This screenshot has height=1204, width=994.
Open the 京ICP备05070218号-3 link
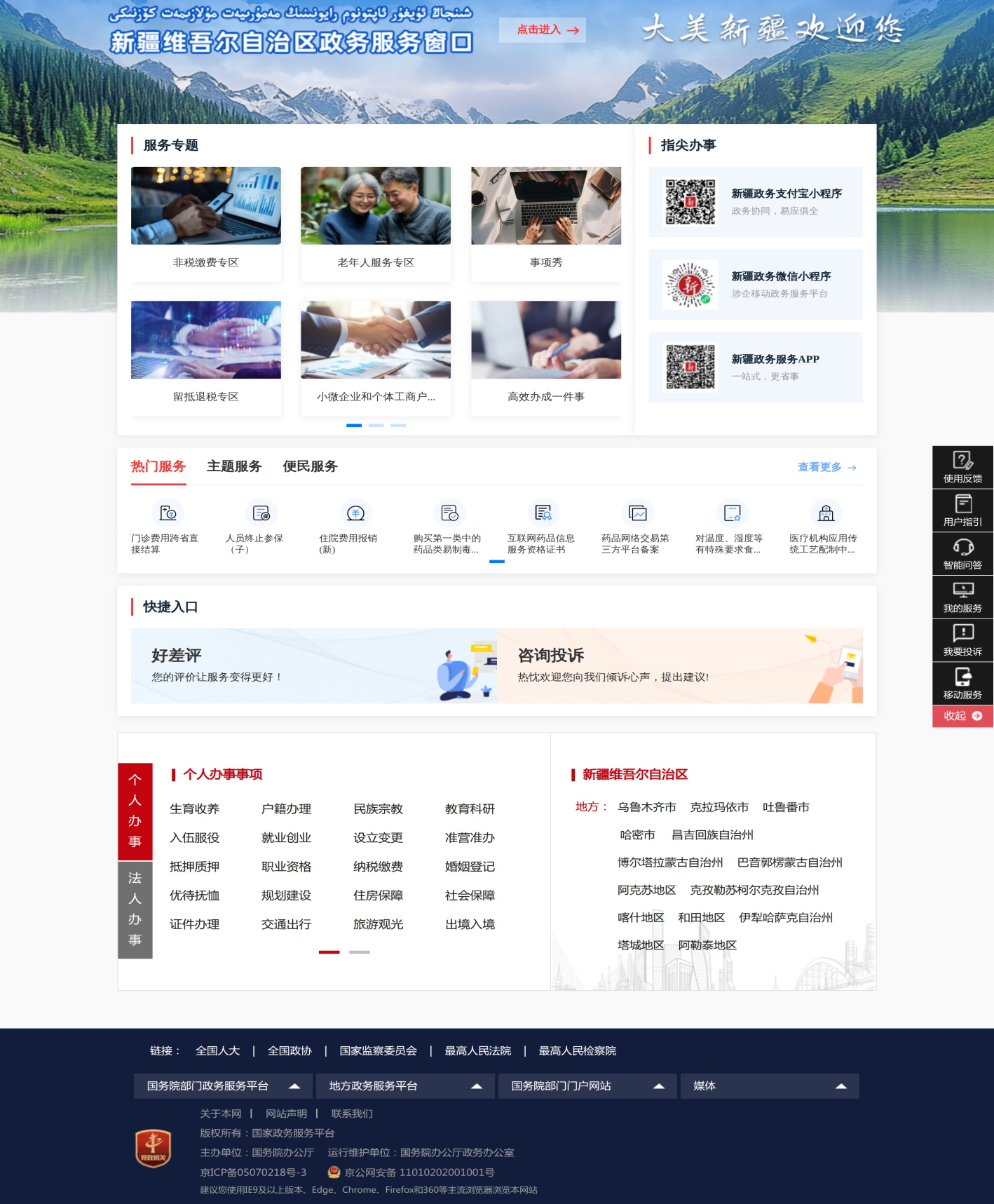(x=253, y=1172)
